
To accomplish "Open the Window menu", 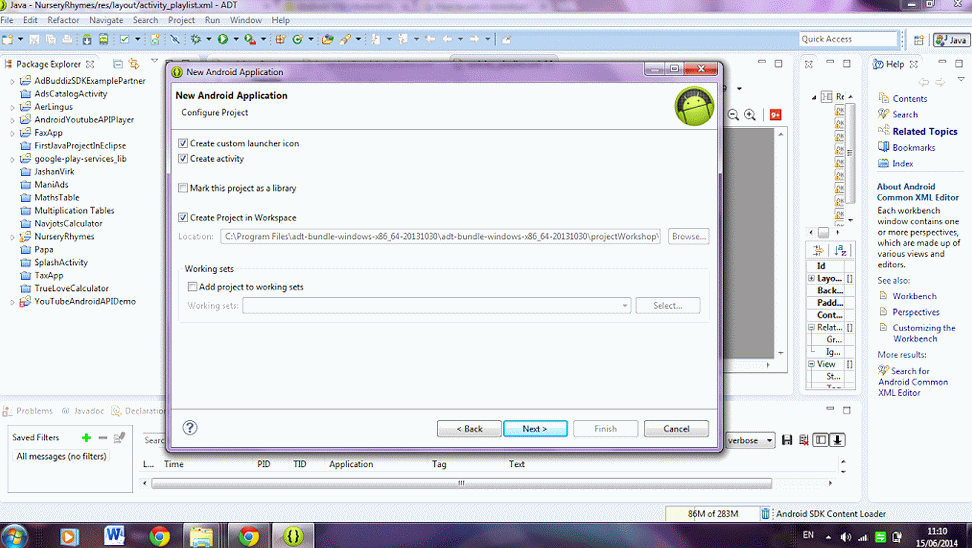I will [x=246, y=20].
